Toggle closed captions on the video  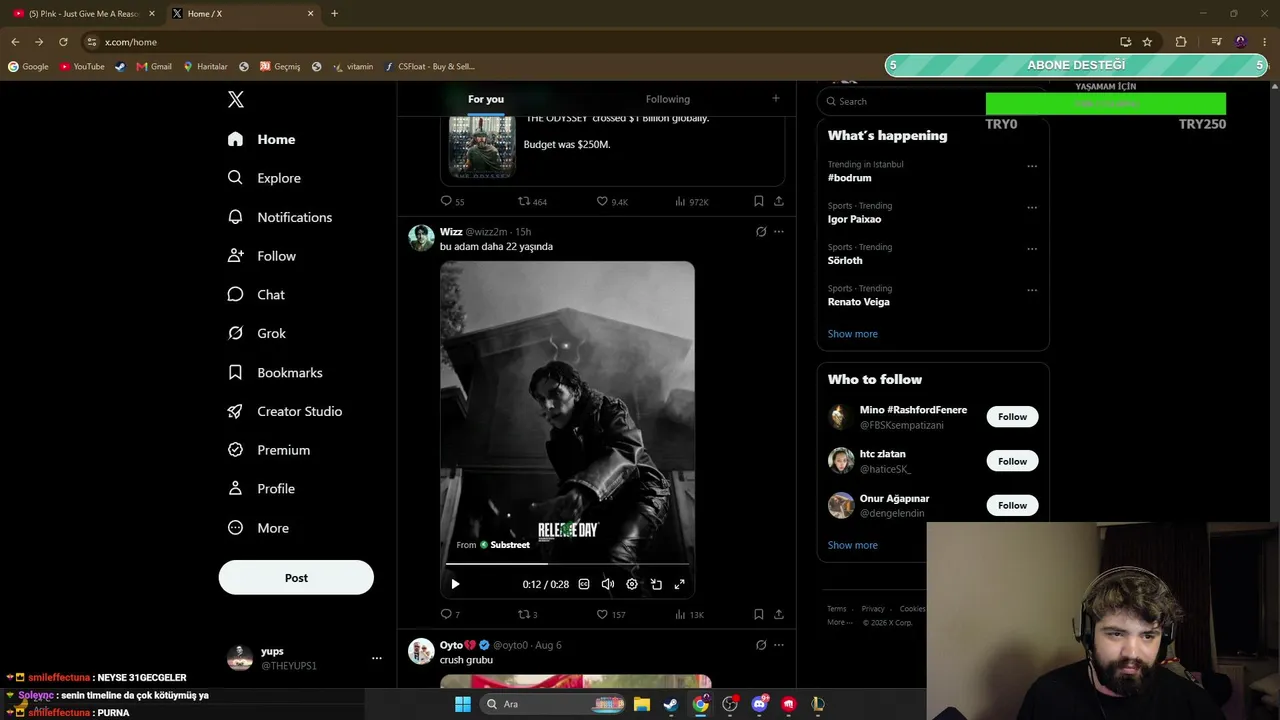click(x=584, y=584)
